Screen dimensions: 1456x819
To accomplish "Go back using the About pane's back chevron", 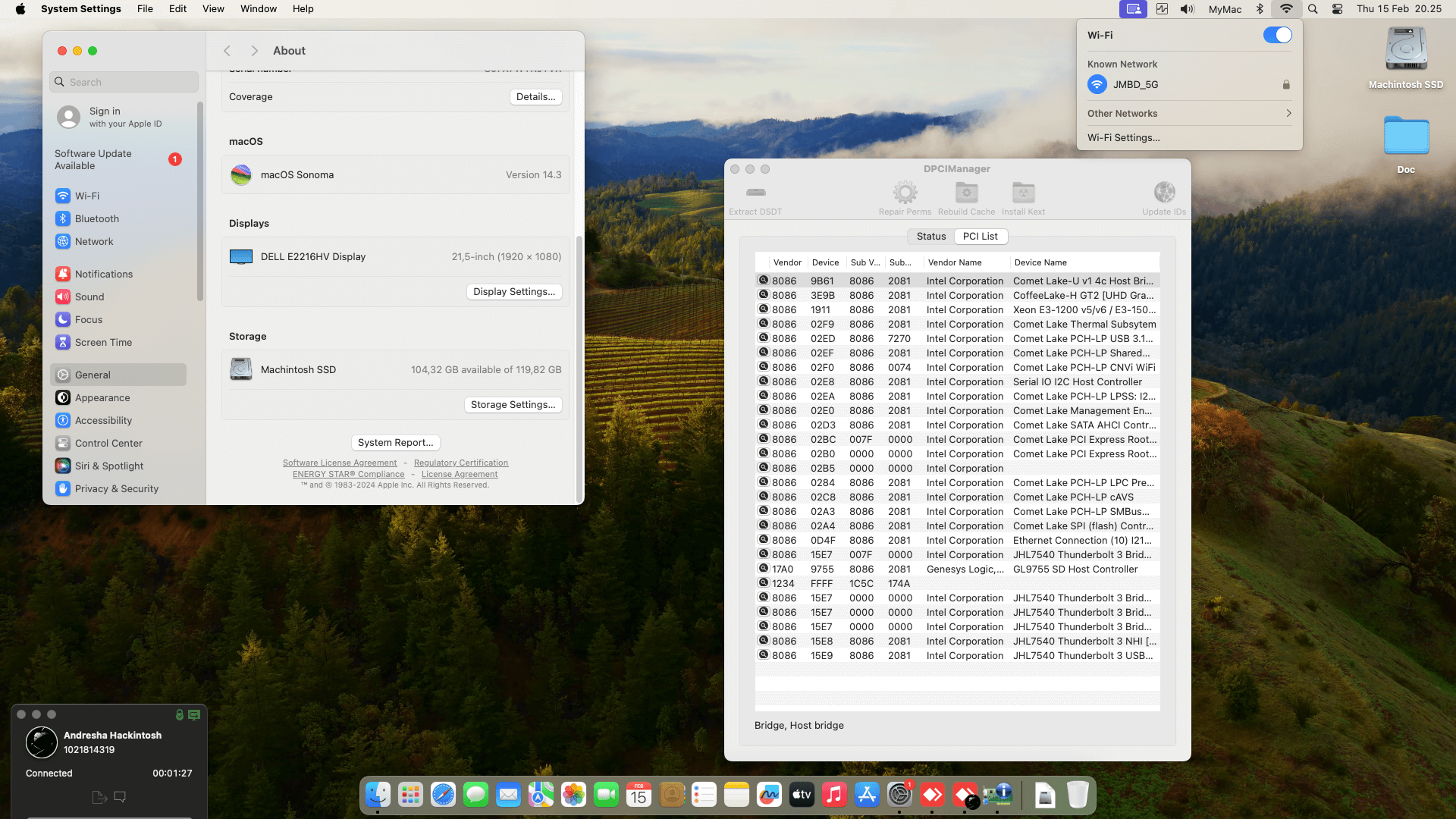I will (x=227, y=51).
